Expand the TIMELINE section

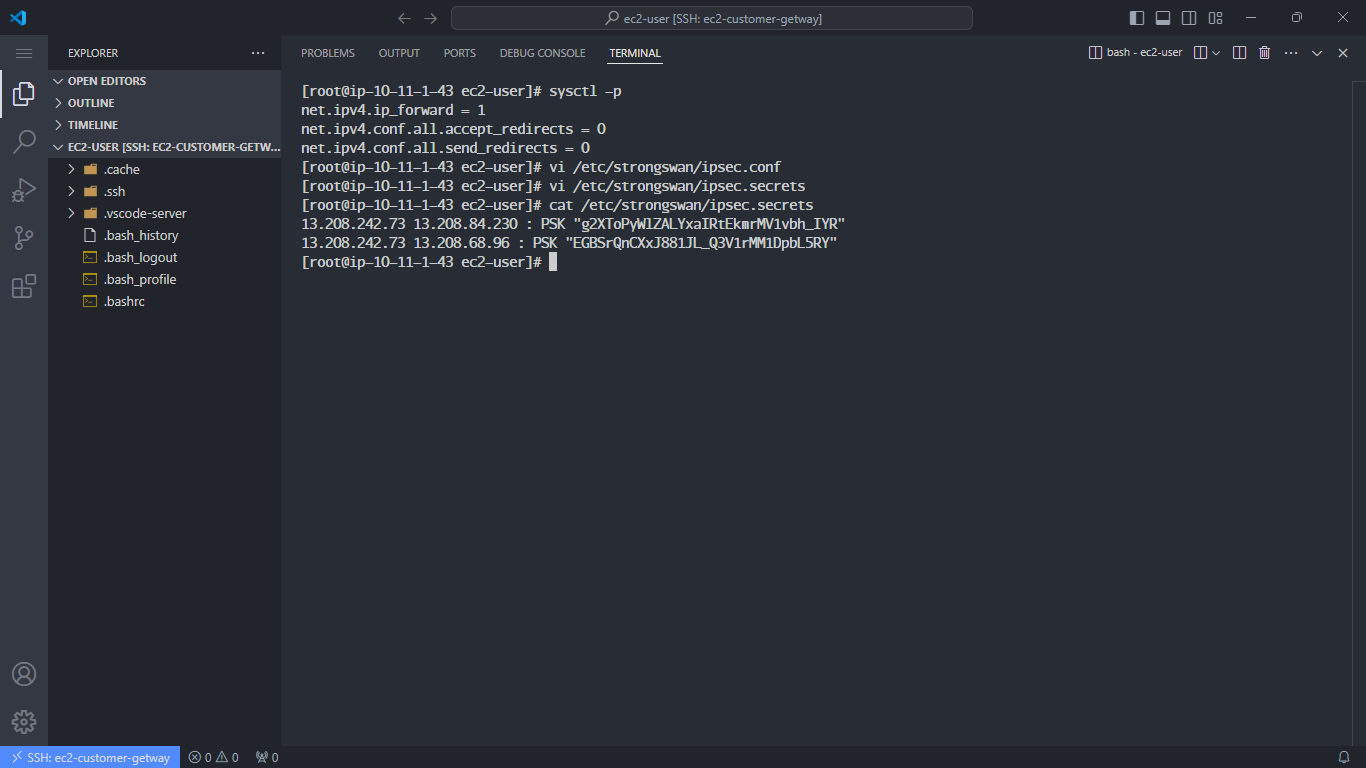165,125
